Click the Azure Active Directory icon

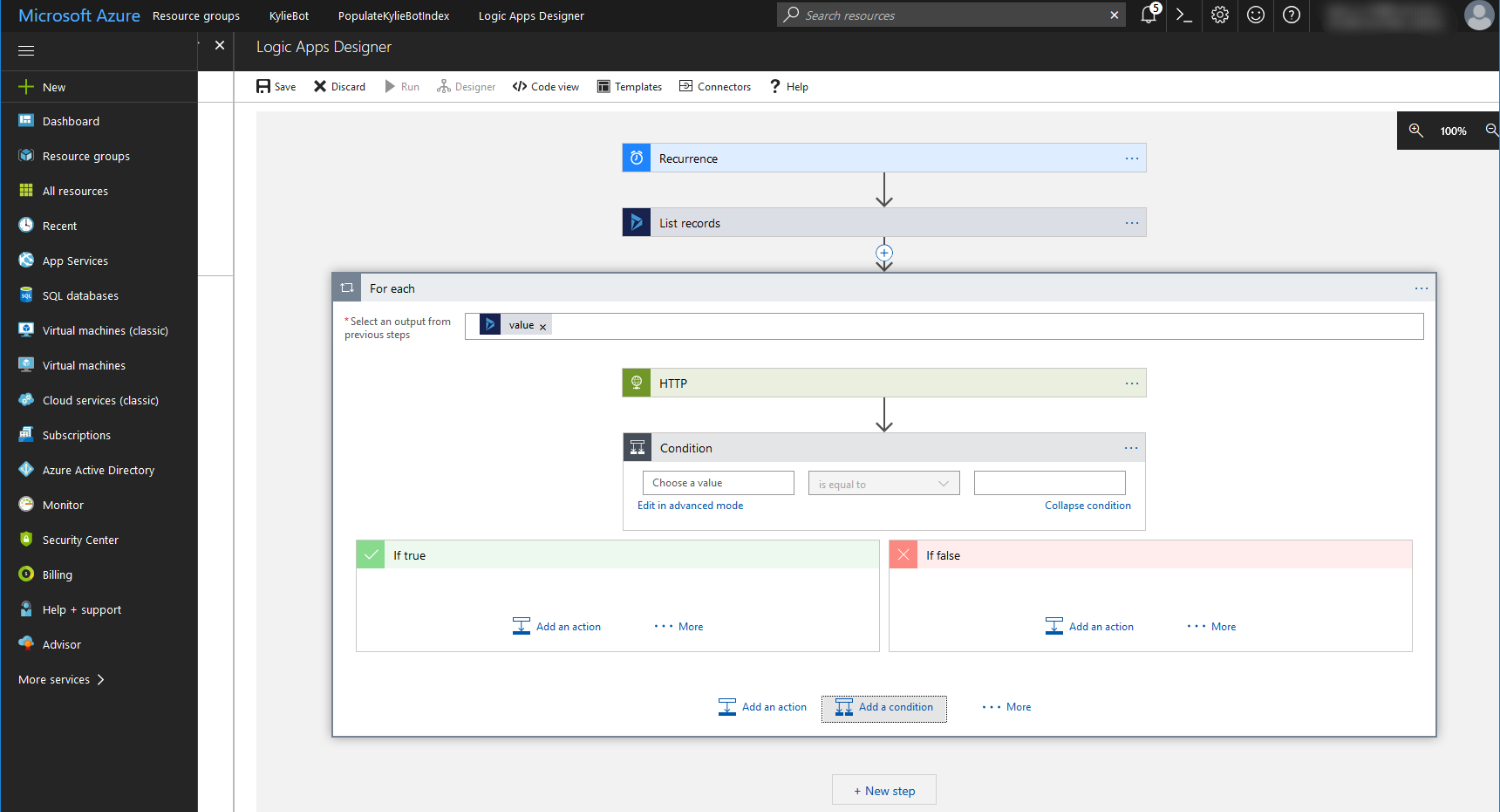coord(26,470)
